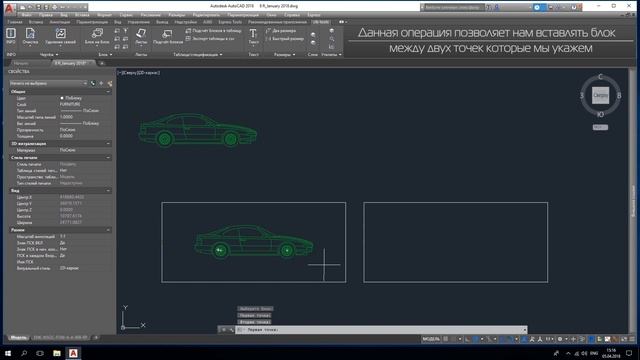Collapse the 3D-визуализация properties section
This screenshot has height=360, width=640.
click(108, 144)
